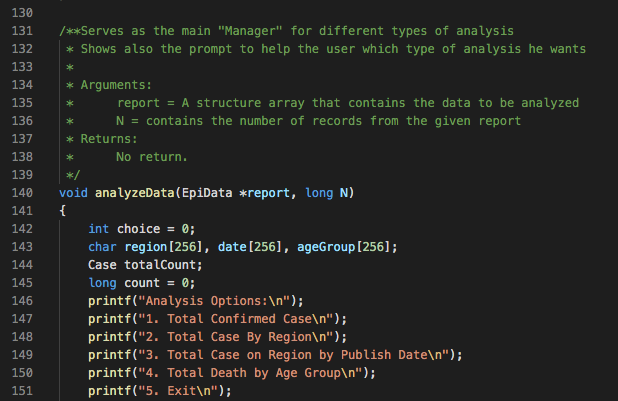This screenshot has height=401, width=618.
Task: Click line number 151 in gutter
Action: 22,391
